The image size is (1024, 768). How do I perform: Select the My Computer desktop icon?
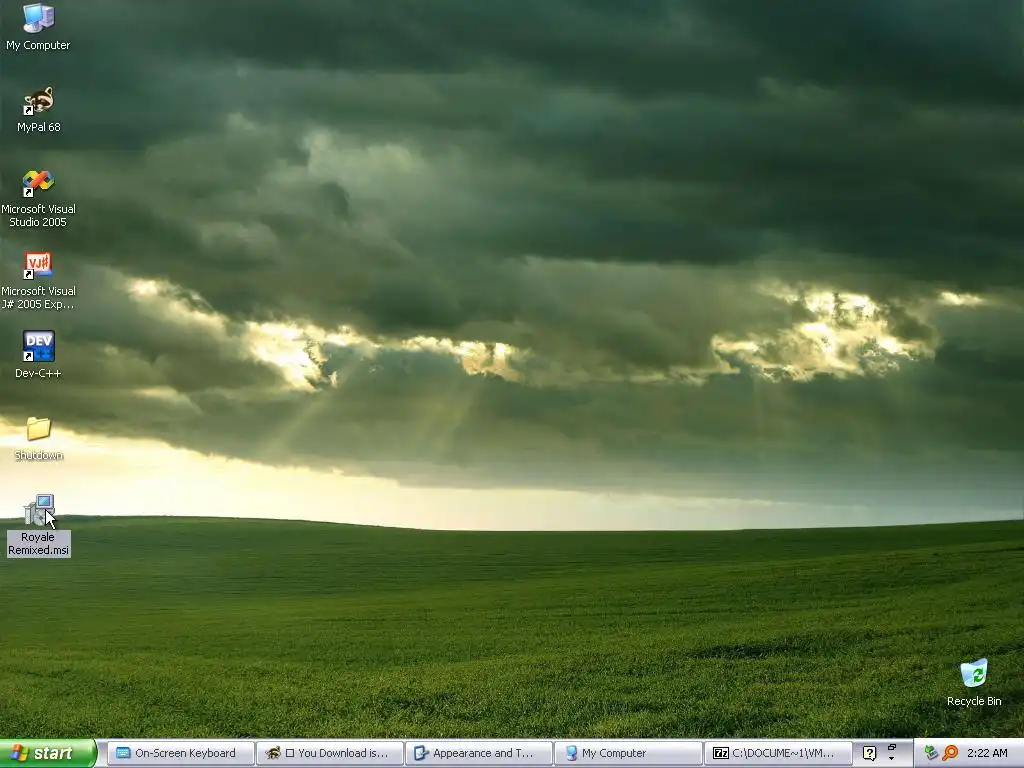[x=38, y=27]
